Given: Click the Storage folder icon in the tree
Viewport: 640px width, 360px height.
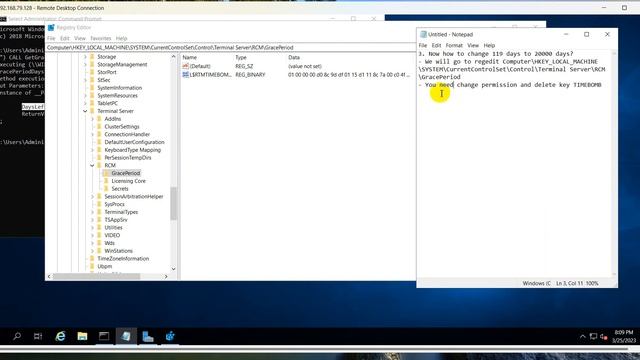Looking at the screenshot, I should pyautogui.click(x=93, y=57).
